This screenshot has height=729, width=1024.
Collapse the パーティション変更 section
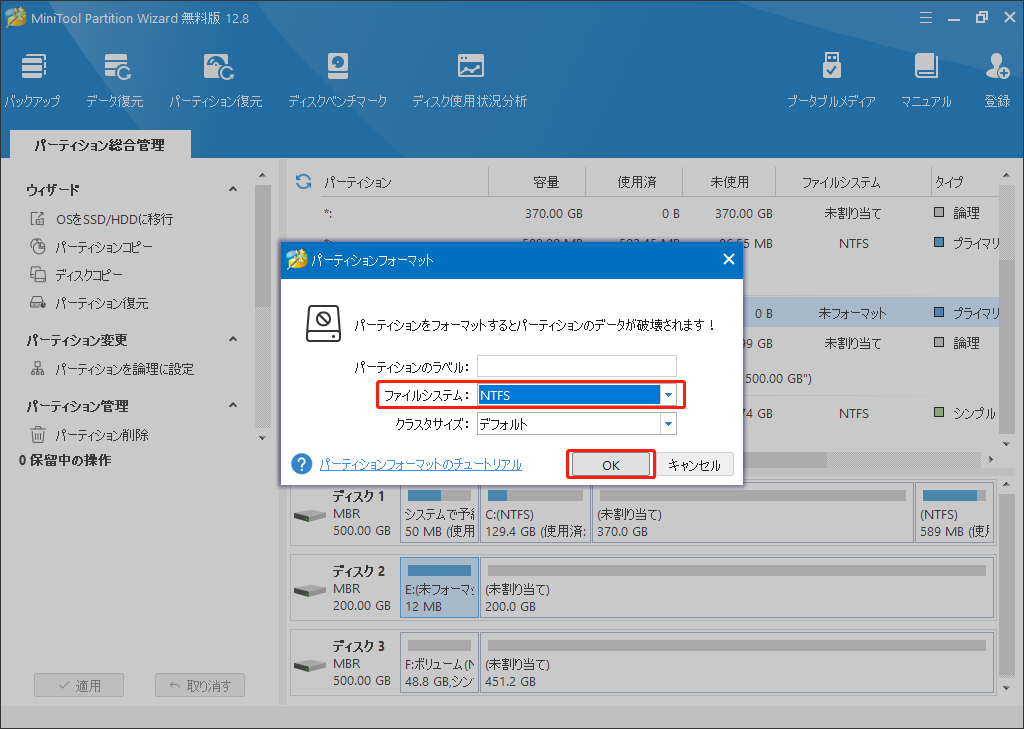(232, 340)
